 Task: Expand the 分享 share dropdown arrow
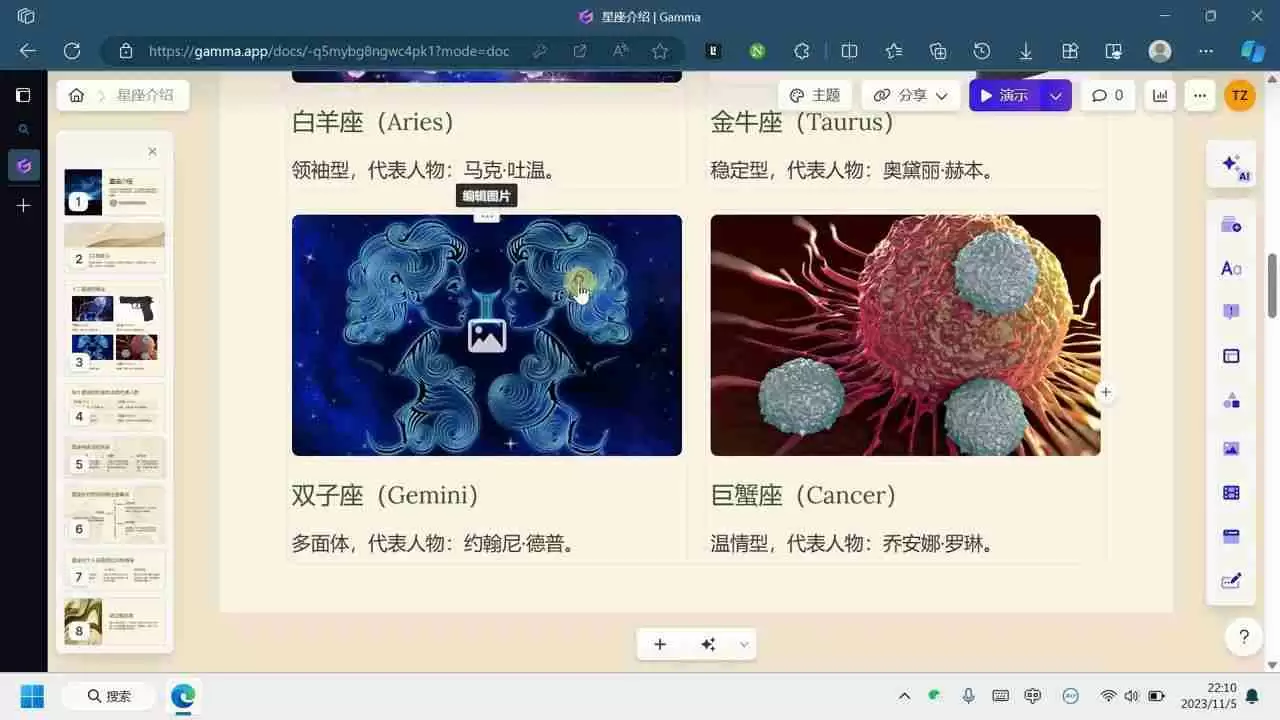(941, 95)
